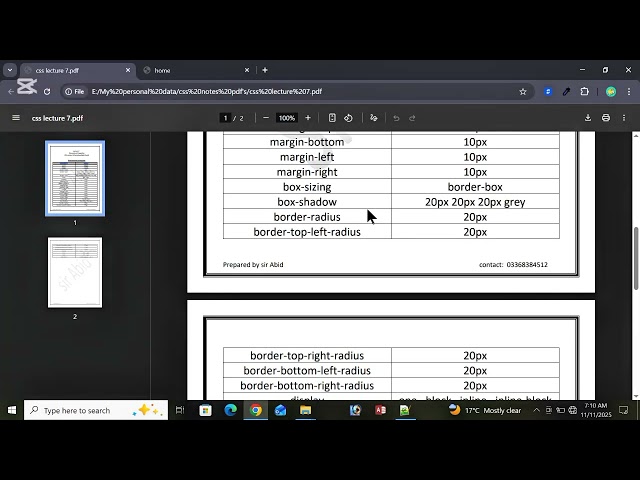Viewport: 640px width, 480px height.
Task: Click the PDF page number field
Action: 225,118
